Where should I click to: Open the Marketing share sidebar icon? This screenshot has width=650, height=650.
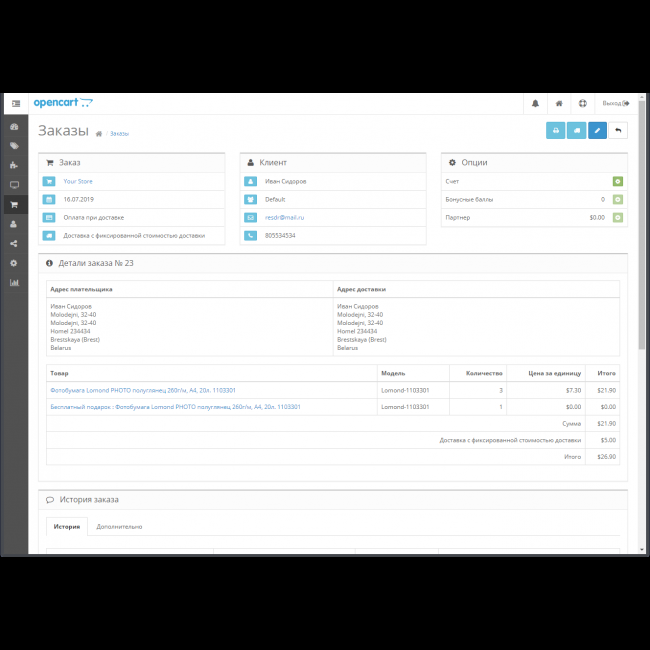pos(14,243)
